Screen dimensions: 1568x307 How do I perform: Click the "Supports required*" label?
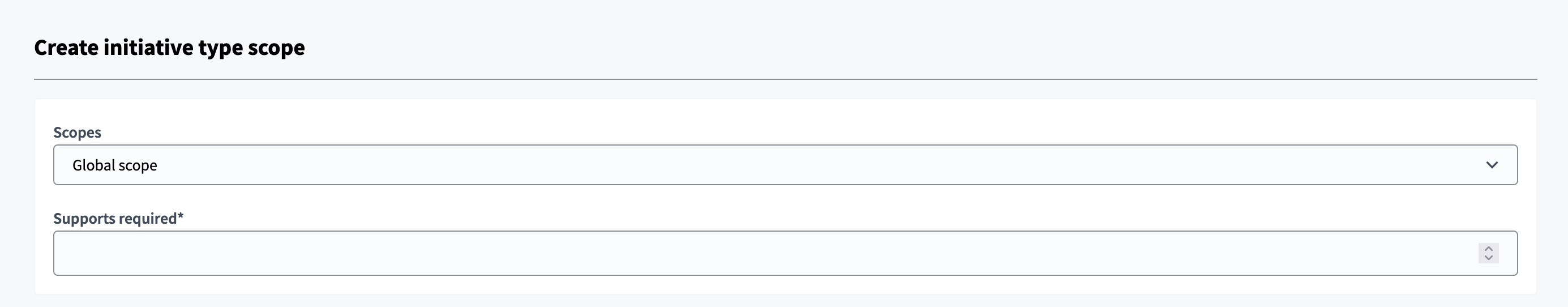click(115, 218)
